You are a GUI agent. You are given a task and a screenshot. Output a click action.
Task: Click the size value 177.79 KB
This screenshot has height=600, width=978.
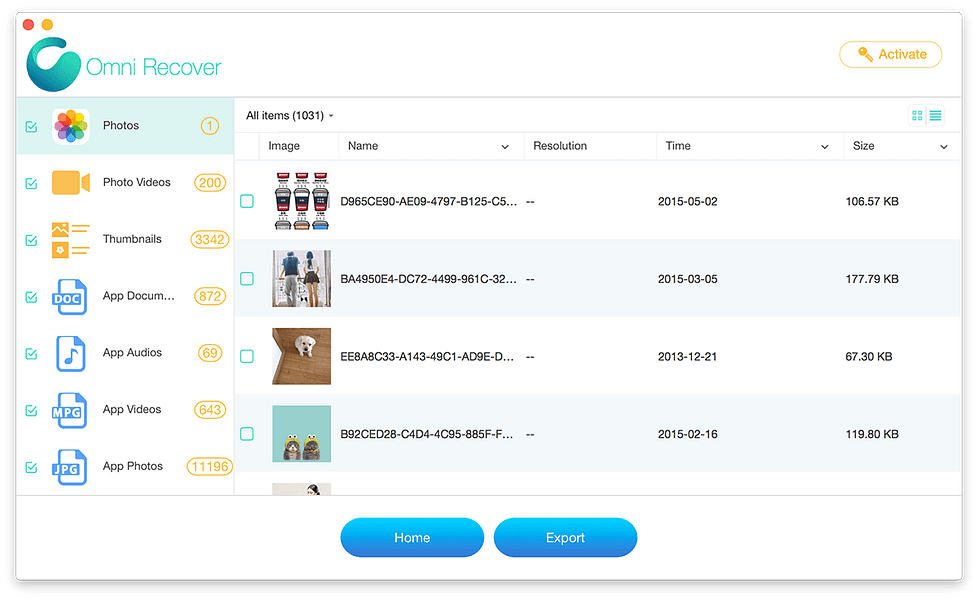[872, 279]
